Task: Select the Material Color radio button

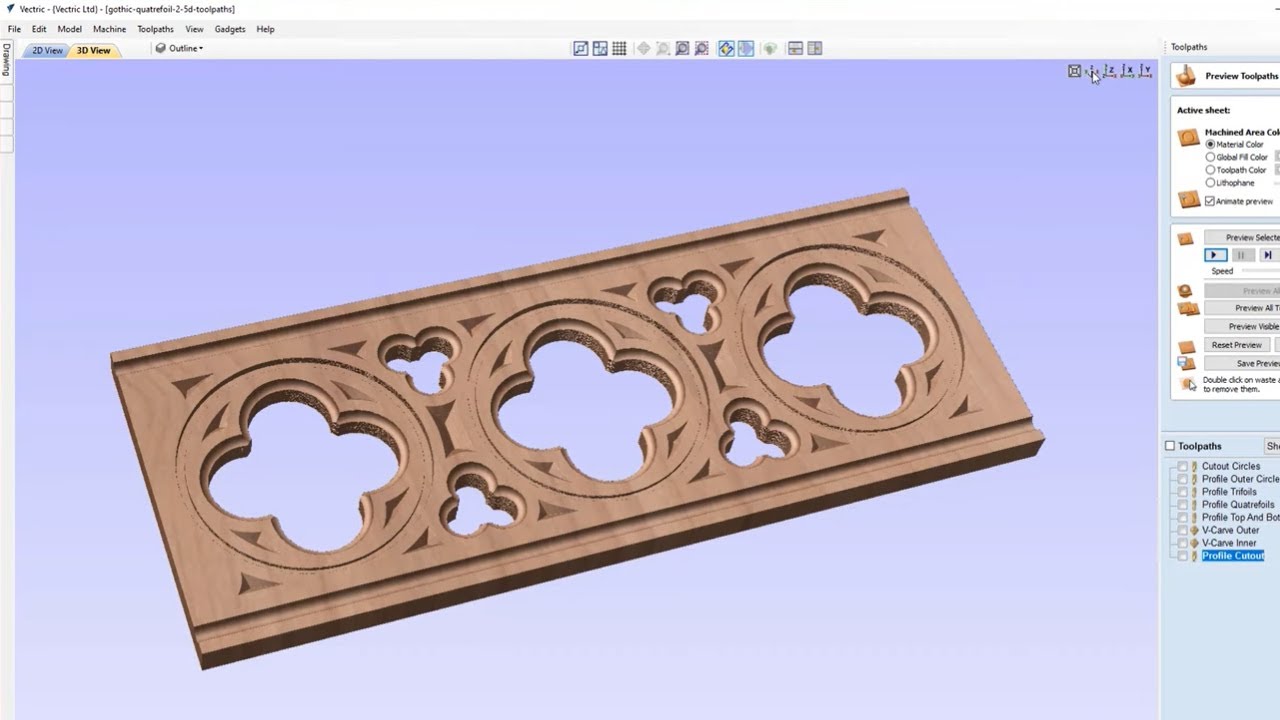Action: tap(1210, 144)
